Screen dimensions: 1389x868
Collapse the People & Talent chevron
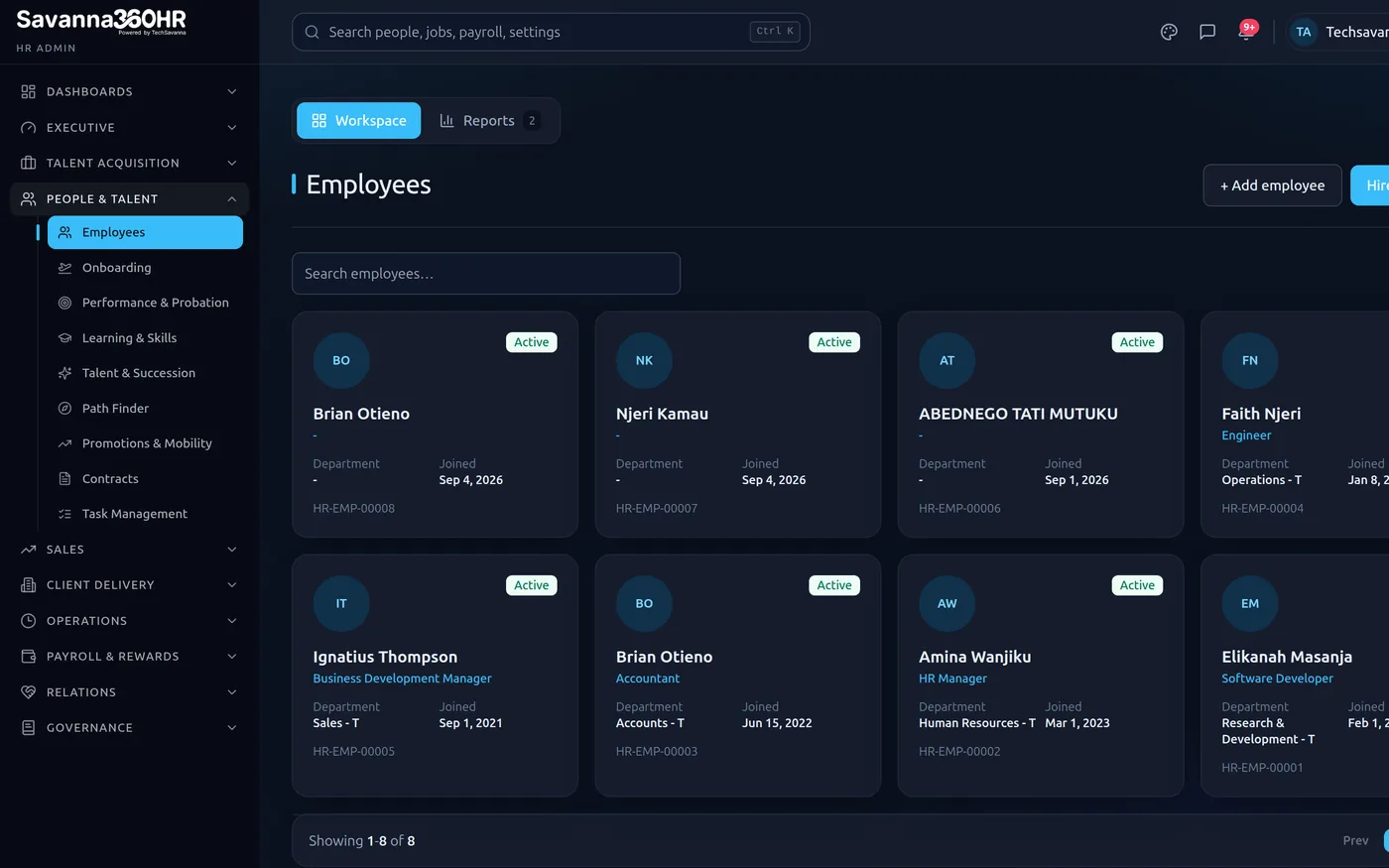pos(232,198)
